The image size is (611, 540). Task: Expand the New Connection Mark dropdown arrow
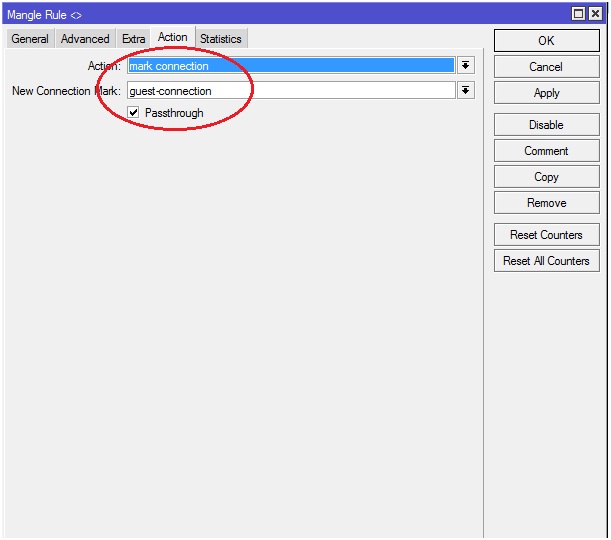(x=465, y=91)
